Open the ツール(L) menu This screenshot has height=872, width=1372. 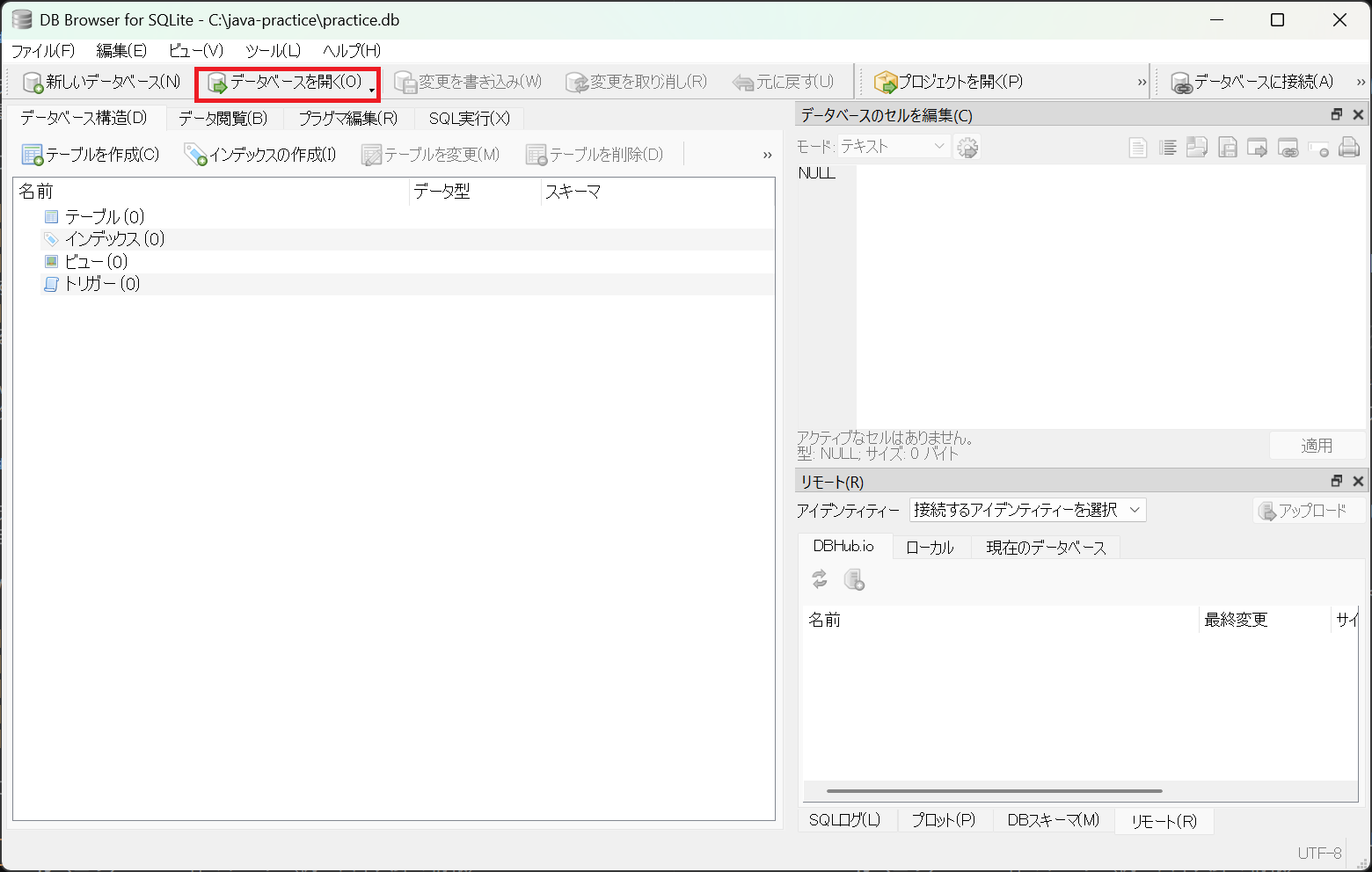point(273,51)
